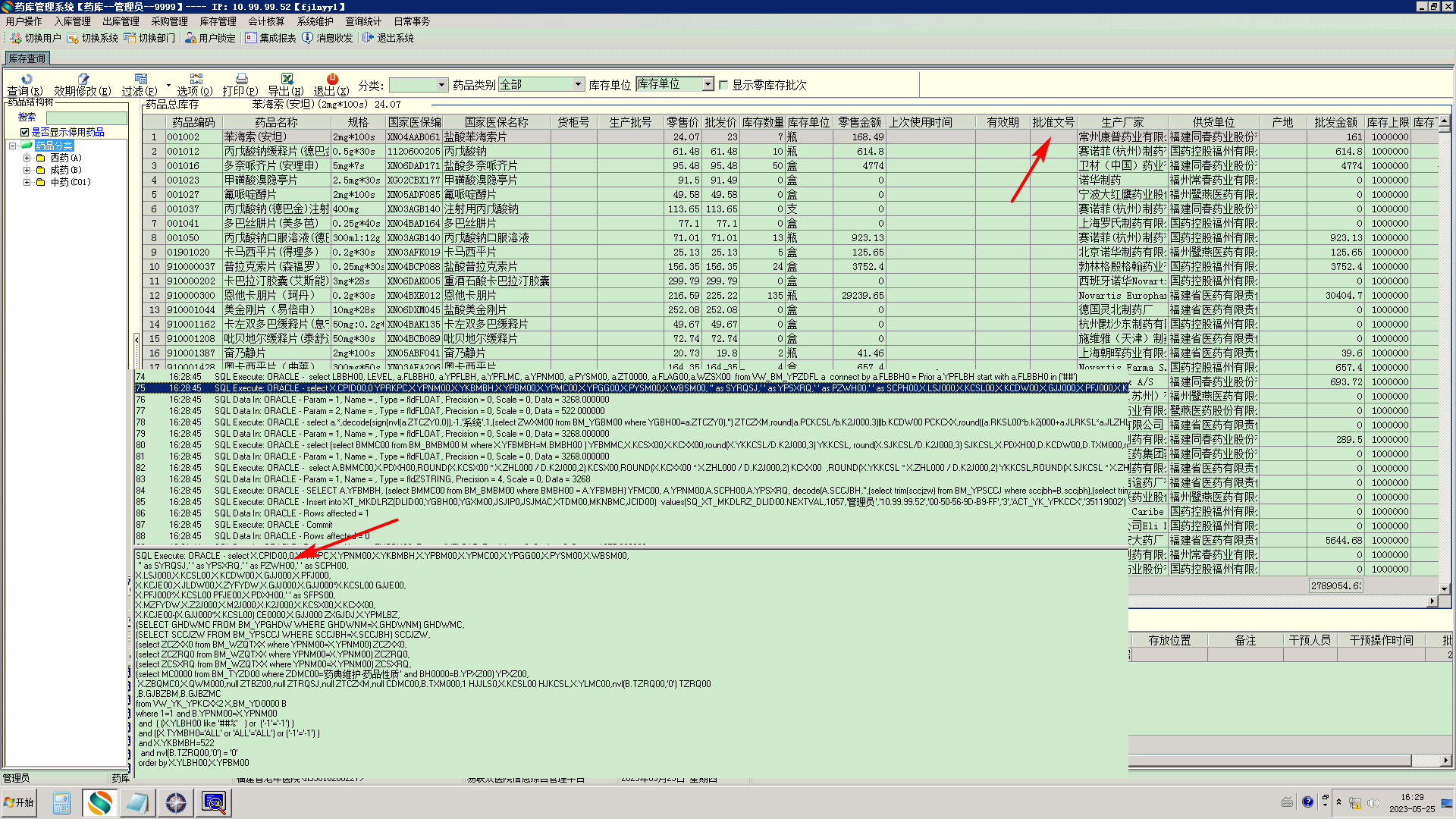Open the 选项 options tool
The width and height of the screenshot is (1456, 819).
(196, 79)
